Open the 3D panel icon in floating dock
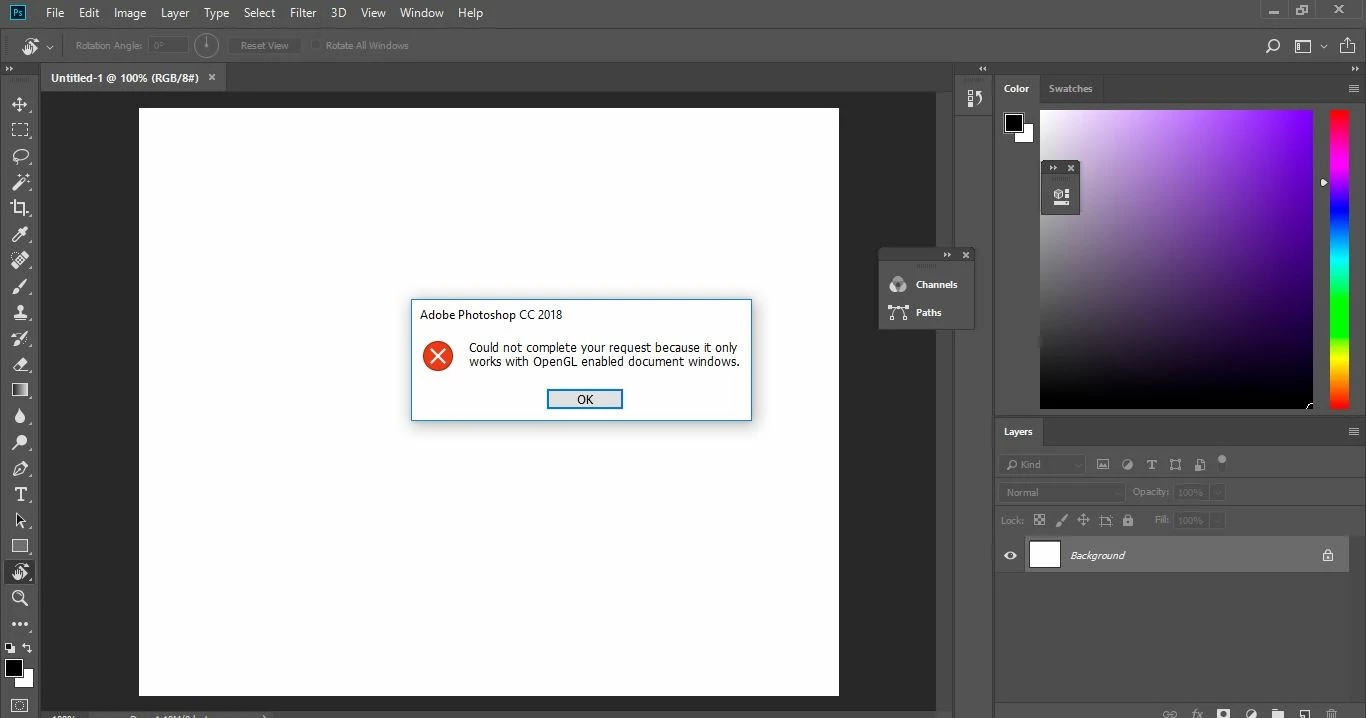The width and height of the screenshot is (1366, 718). pos(1061,196)
